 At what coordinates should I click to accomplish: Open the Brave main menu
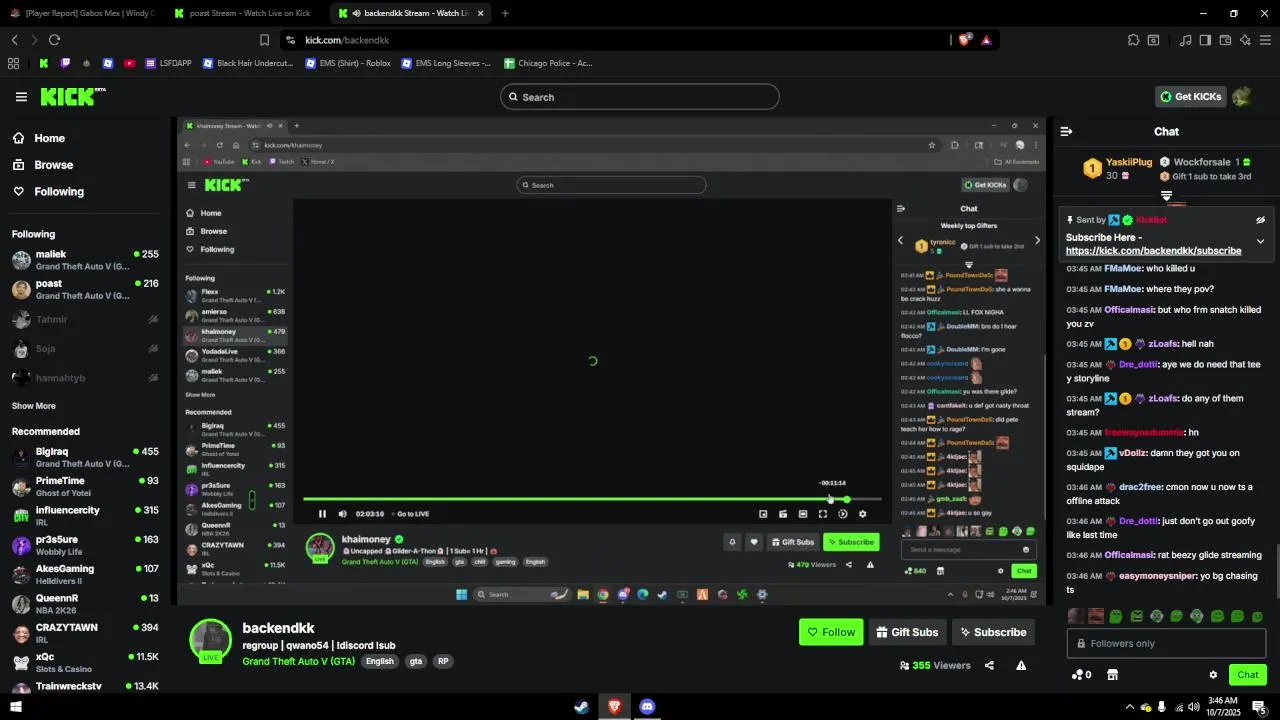point(1265,40)
